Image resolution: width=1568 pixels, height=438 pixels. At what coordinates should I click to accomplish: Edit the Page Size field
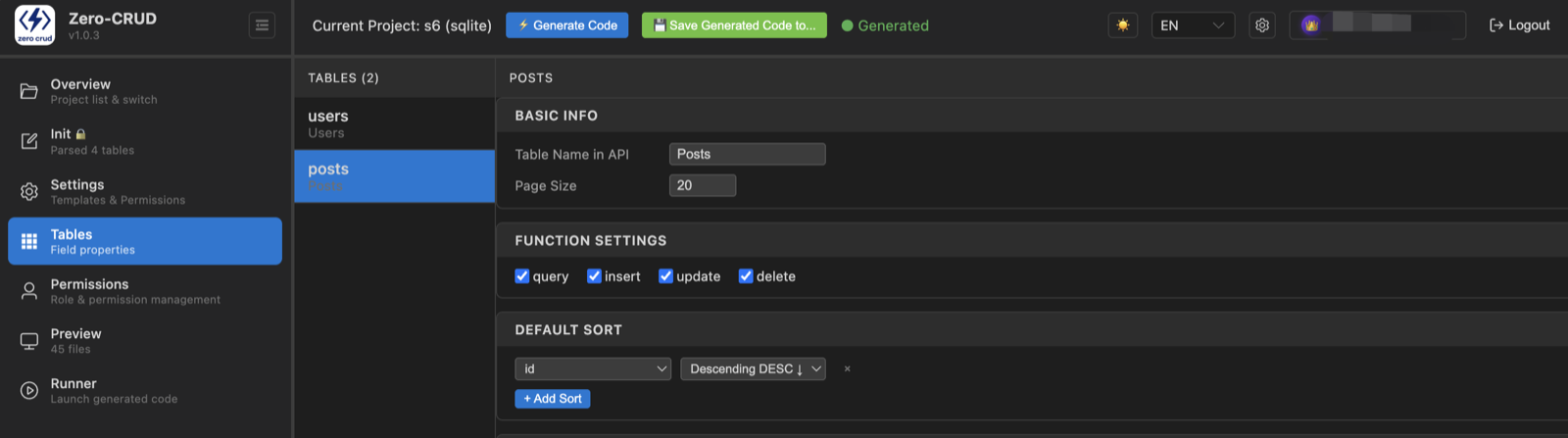[x=703, y=185]
